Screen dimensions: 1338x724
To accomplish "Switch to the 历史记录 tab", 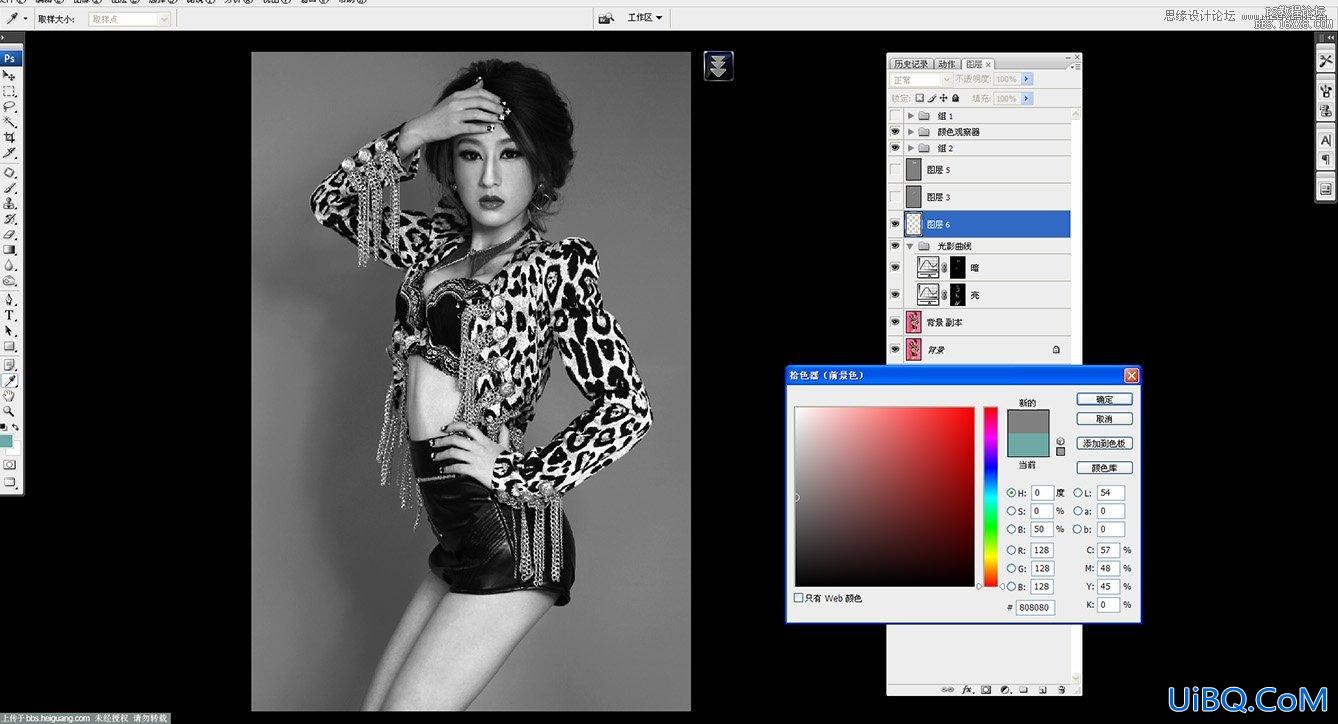I will (x=911, y=64).
